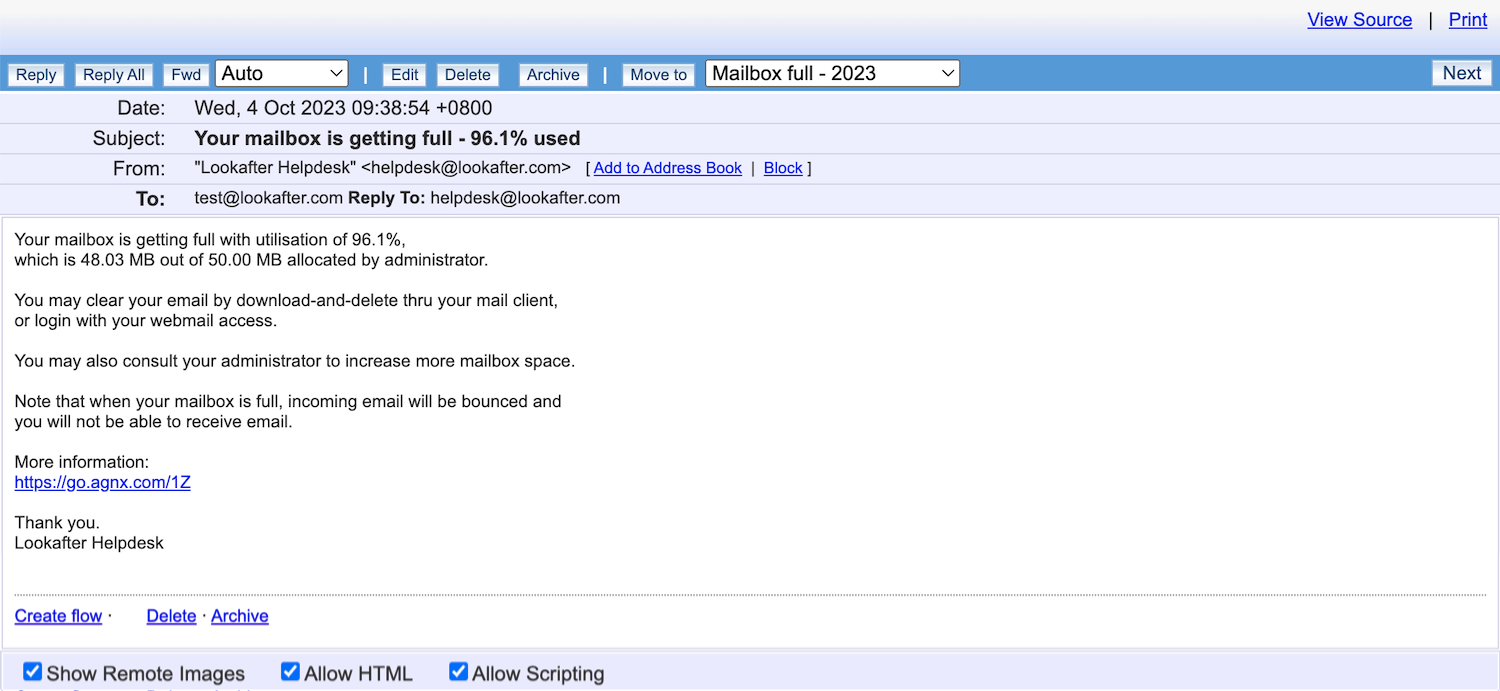Disable the Allow Scripting checkbox

(x=459, y=672)
